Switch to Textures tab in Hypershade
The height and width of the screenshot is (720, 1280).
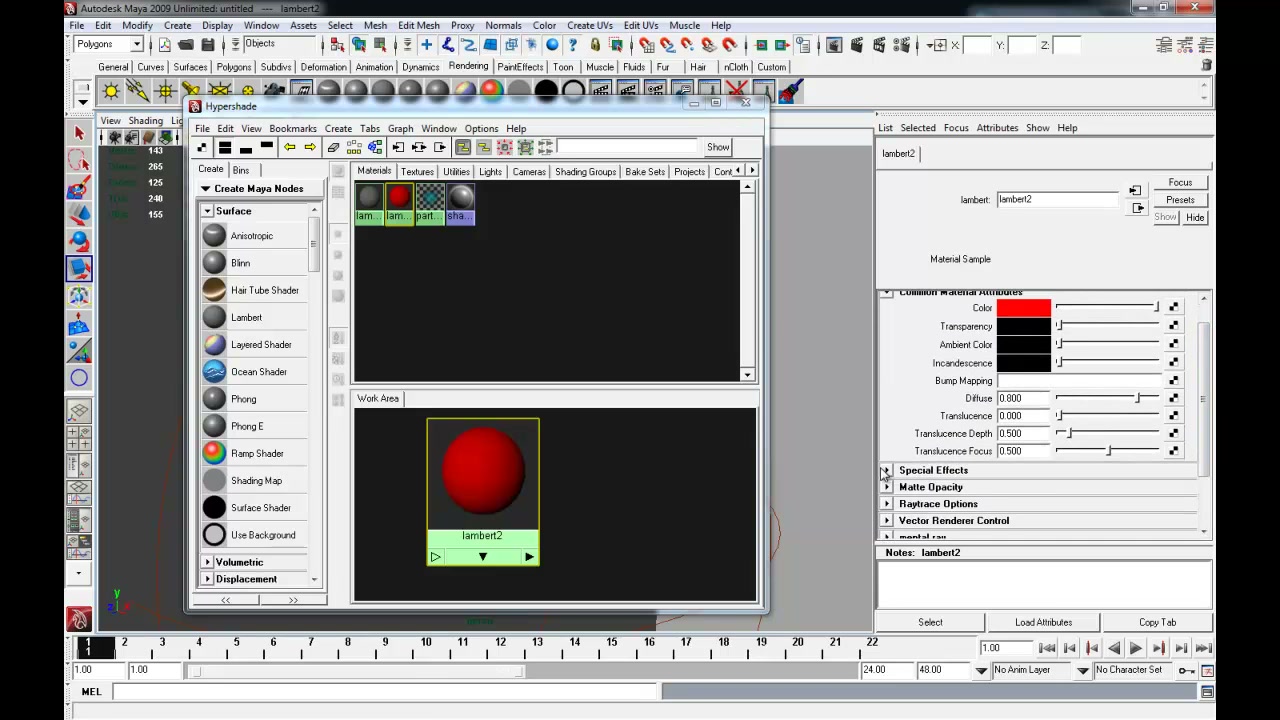click(x=417, y=172)
